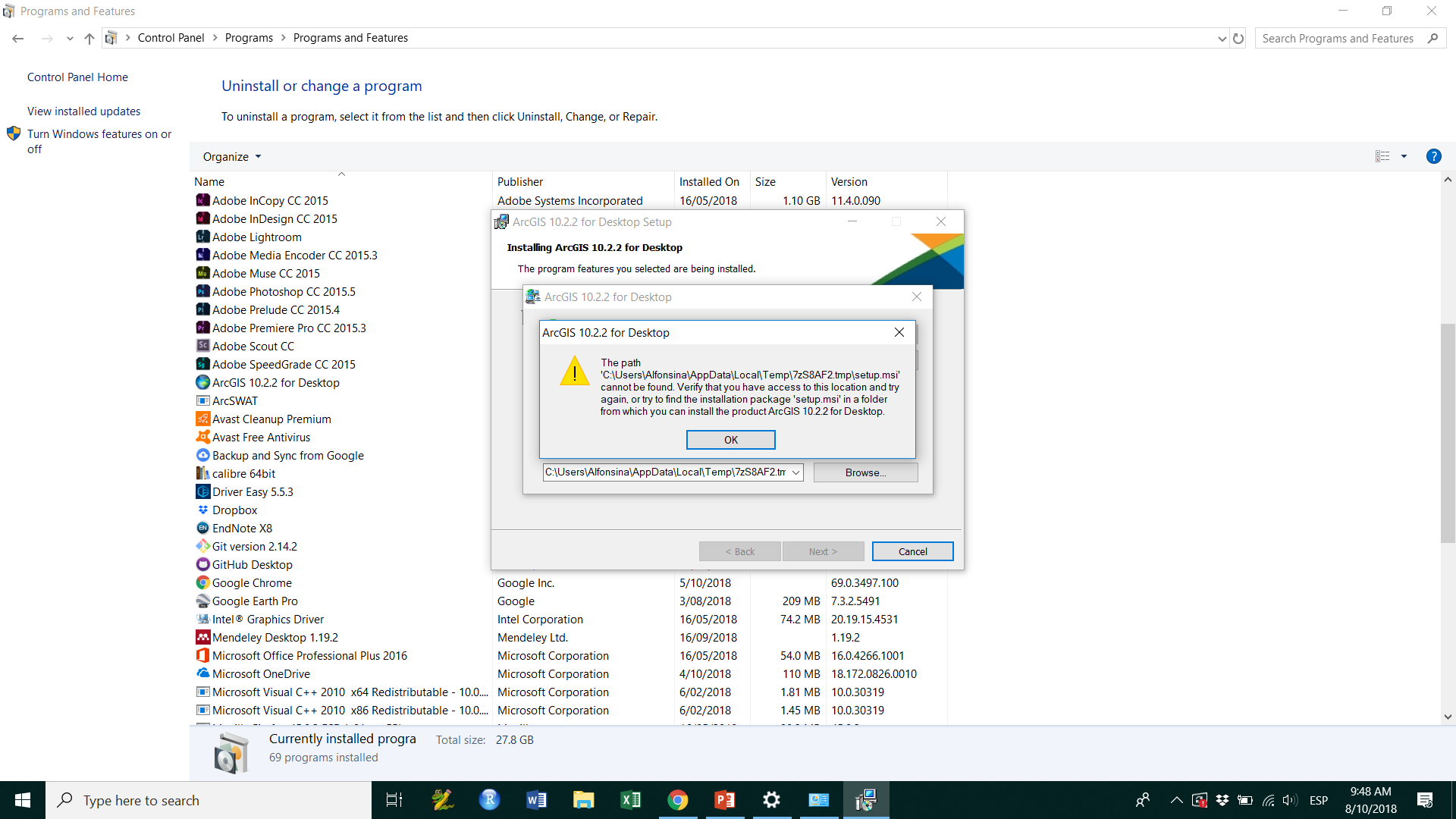Viewport: 1456px width, 819px height.
Task: Select Control Panel in breadcrumb navigation
Action: (170, 37)
